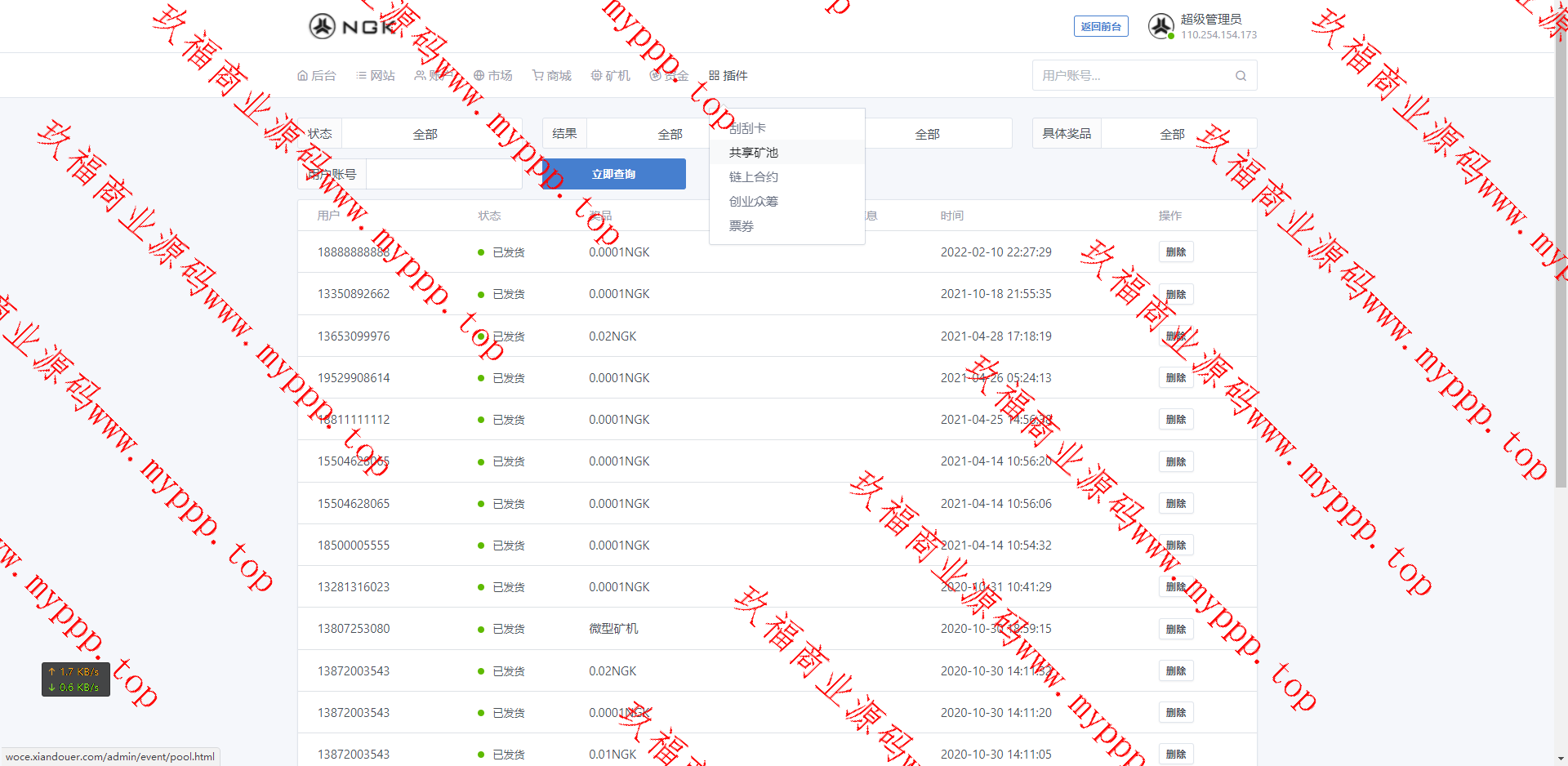Open the 网站 list icon menu
The width and height of the screenshot is (1568, 766).
[x=376, y=75]
